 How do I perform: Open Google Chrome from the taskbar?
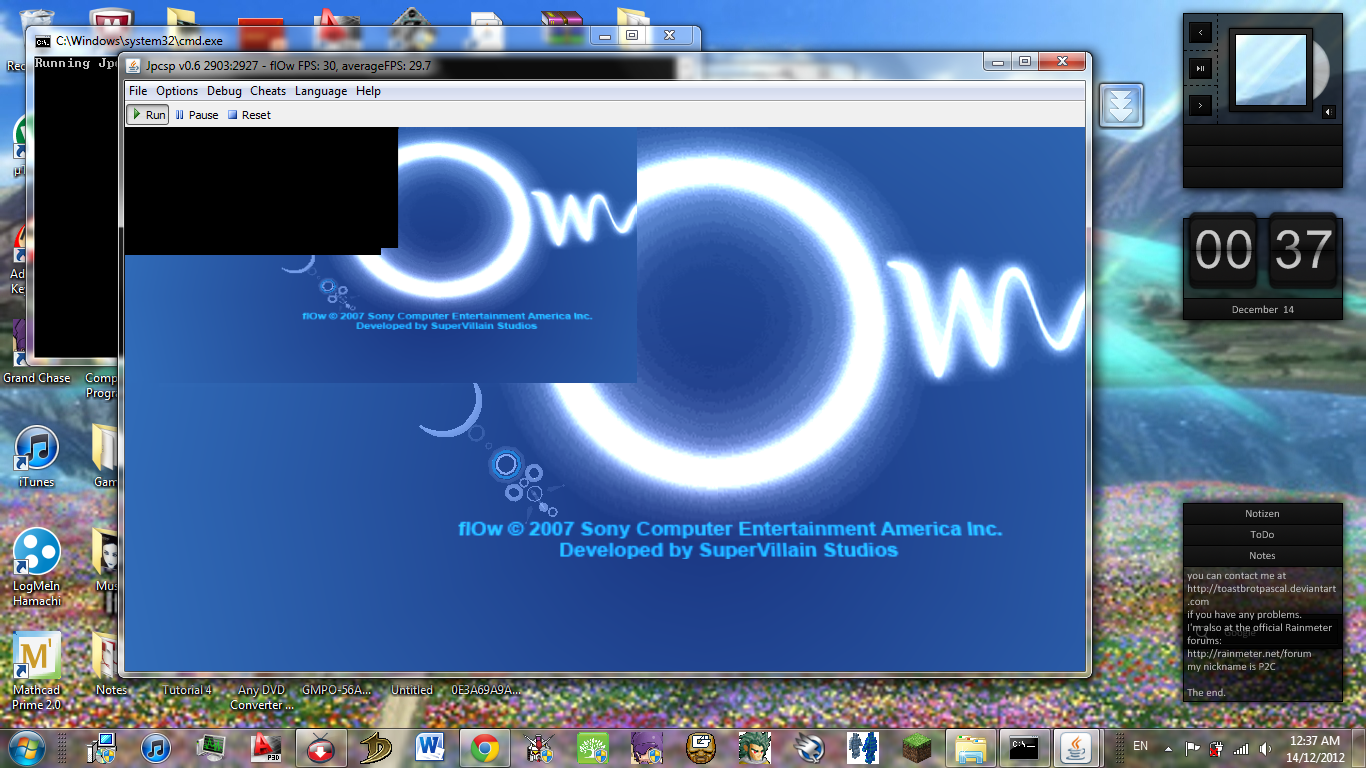485,747
